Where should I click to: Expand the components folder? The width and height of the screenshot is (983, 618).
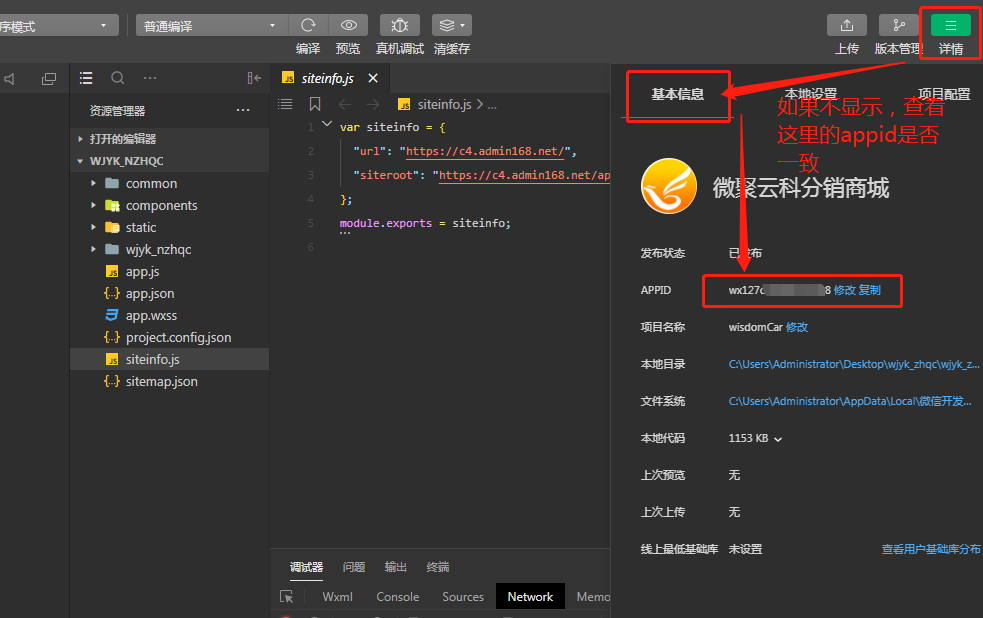[169, 205]
